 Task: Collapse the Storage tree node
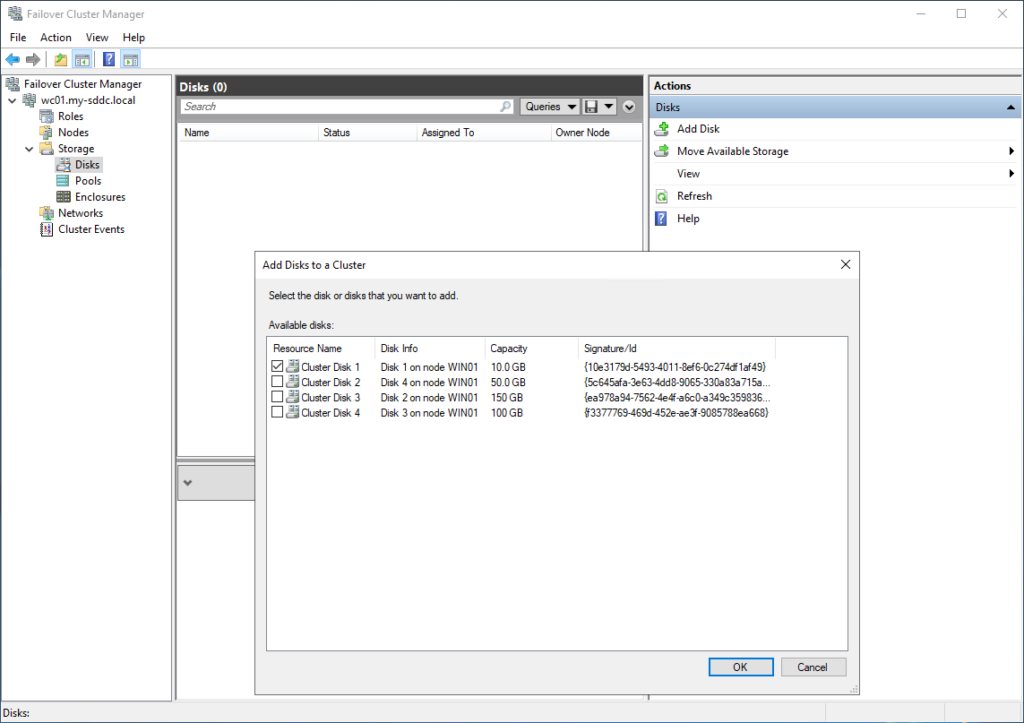point(29,149)
